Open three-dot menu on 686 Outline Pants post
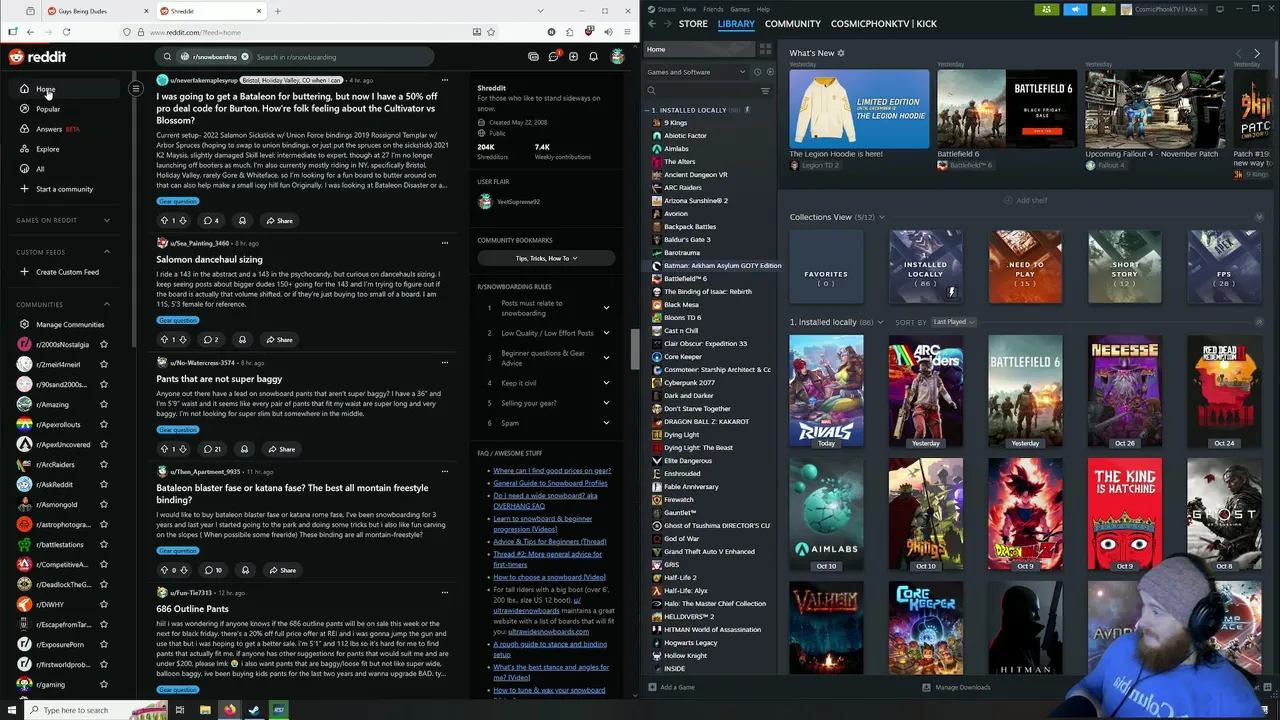Image resolution: width=1280 pixels, height=720 pixels. pyautogui.click(x=444, y=593)
